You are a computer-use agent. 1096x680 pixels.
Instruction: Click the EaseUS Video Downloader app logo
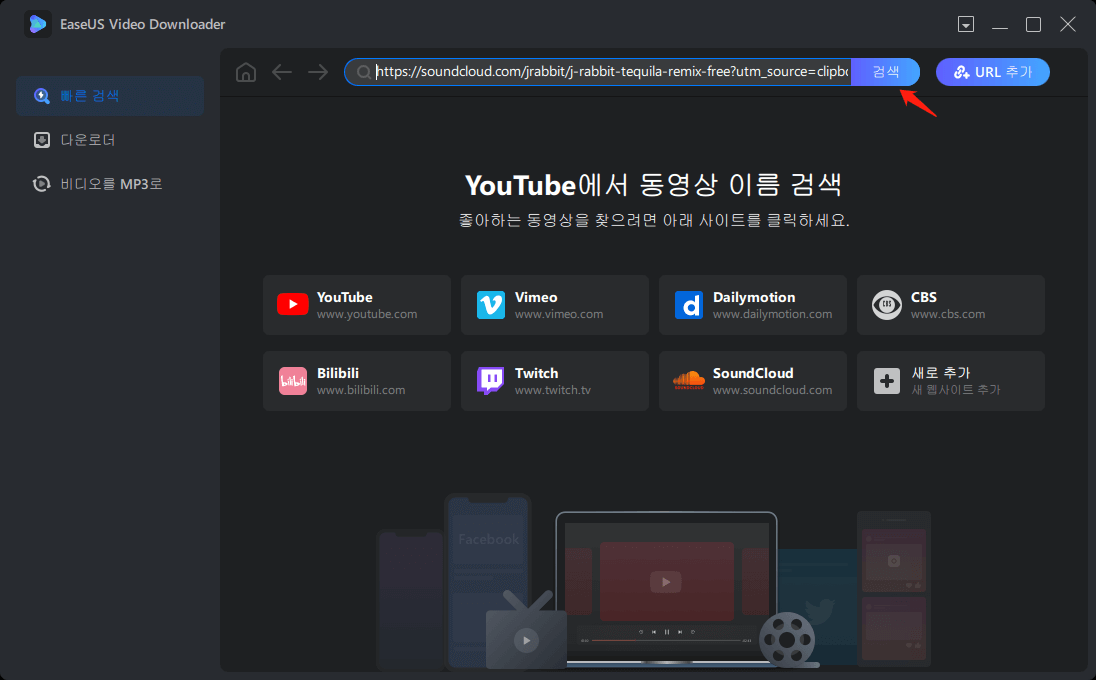[38, 24]
